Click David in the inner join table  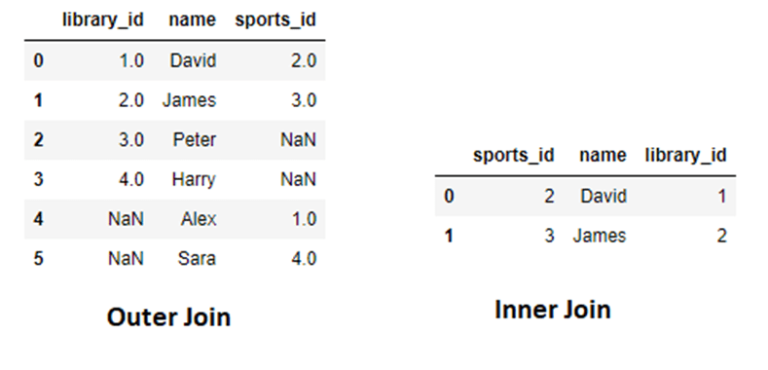click(x=603, y=196)
